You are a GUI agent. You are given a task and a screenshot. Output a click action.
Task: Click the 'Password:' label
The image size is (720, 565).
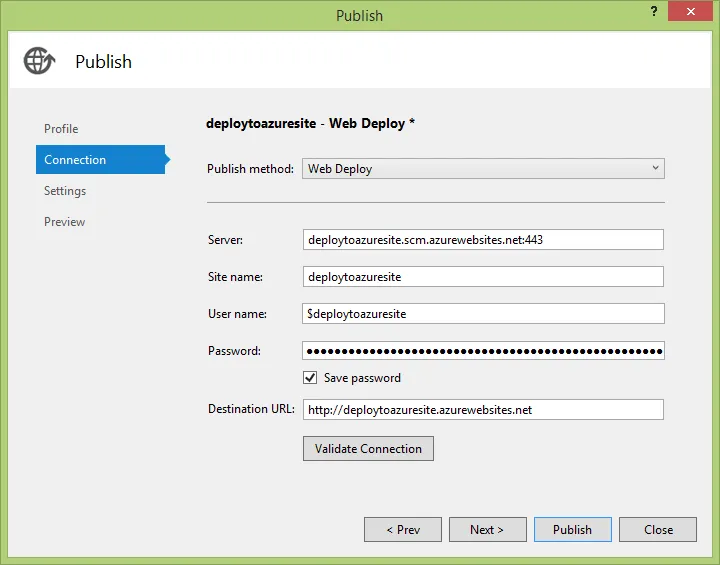pos(234,351)
